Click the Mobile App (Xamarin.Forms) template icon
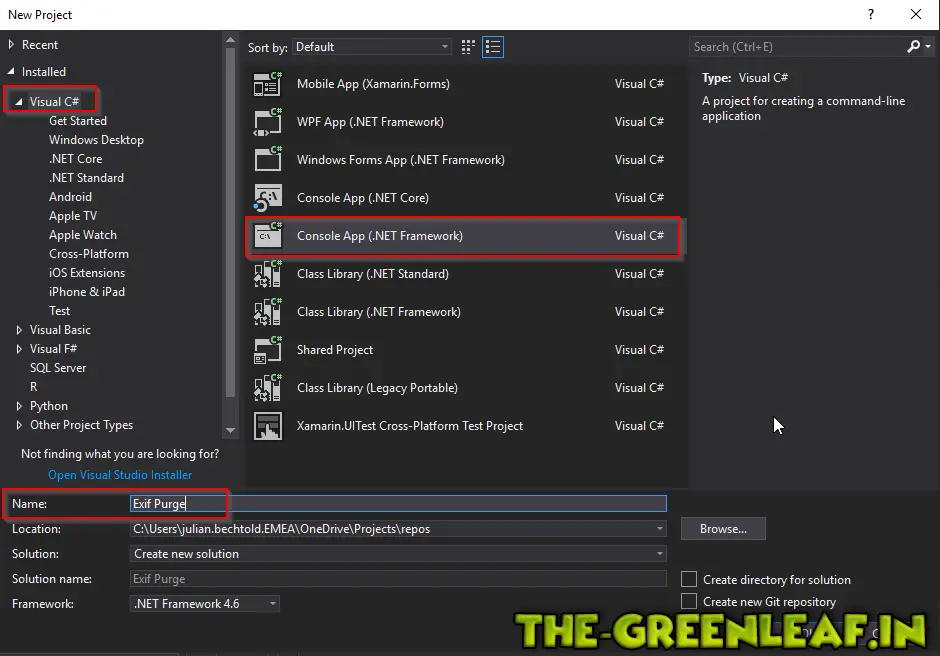Viewport: 940px width, 656px height. point(267,84)
